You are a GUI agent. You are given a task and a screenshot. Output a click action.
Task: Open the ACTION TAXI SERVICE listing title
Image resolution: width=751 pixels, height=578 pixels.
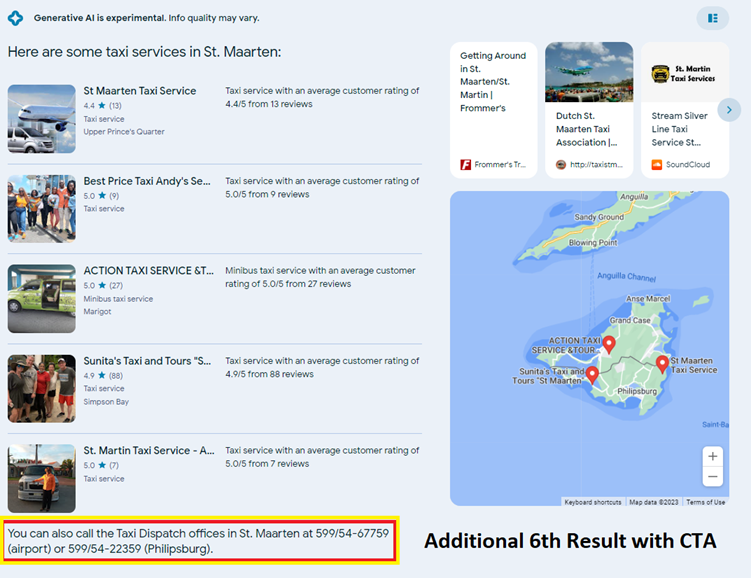pyautogui.click(x=148, y=271)
